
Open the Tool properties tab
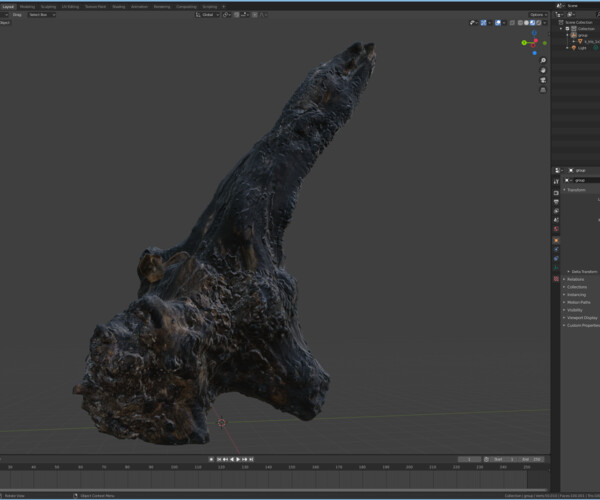[x=556, y=181]
